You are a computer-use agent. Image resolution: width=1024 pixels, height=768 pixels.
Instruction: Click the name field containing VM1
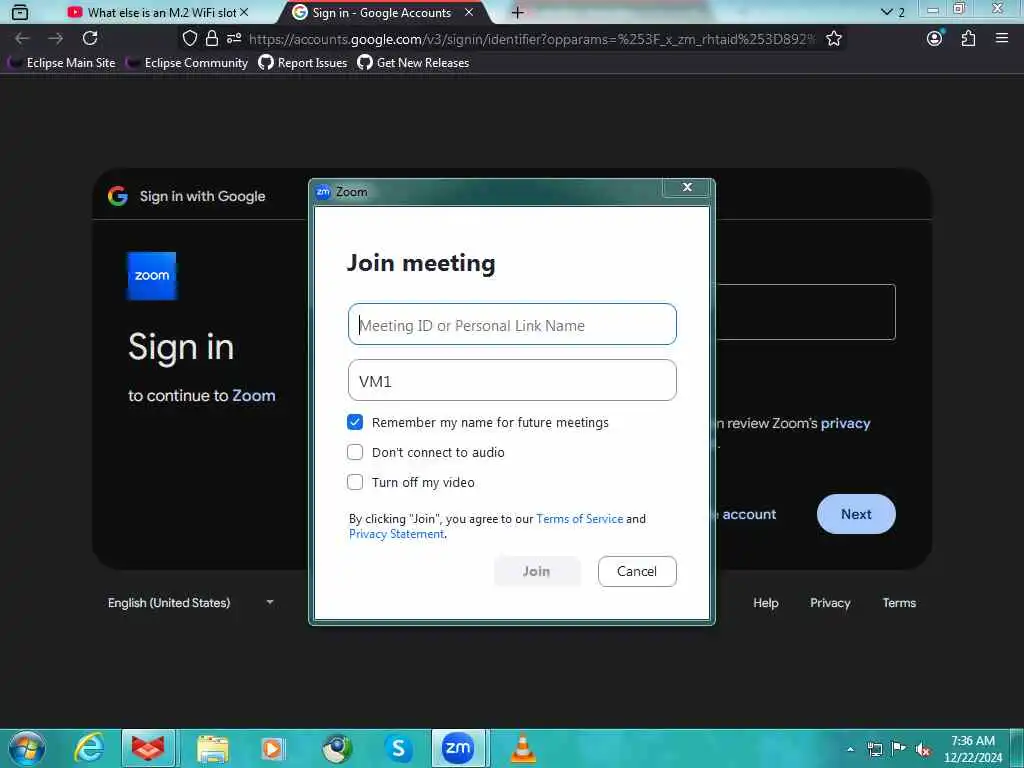512,380
